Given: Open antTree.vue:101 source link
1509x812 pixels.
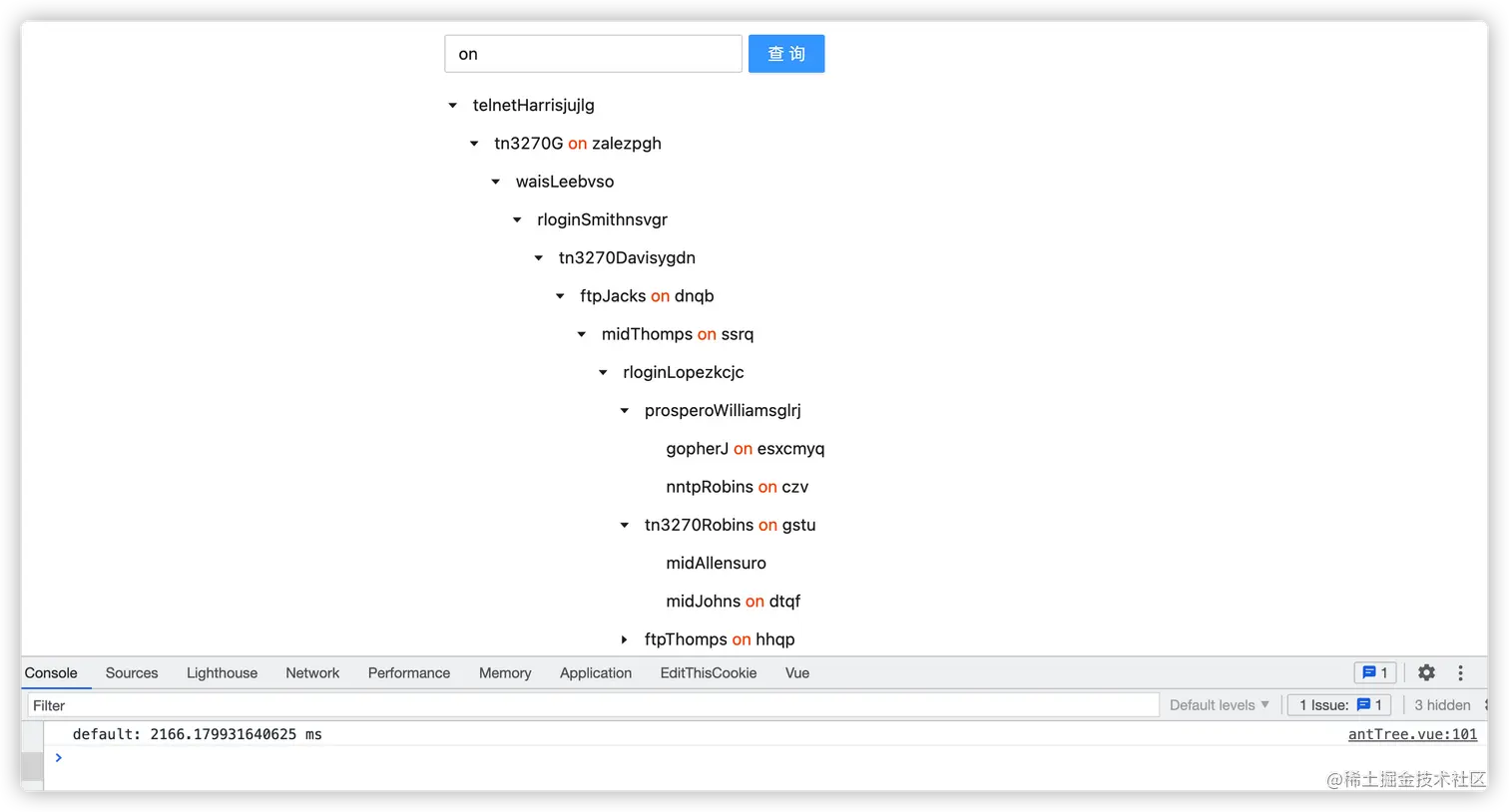Looking at the screenshot, I should [x=1411, y=734].
